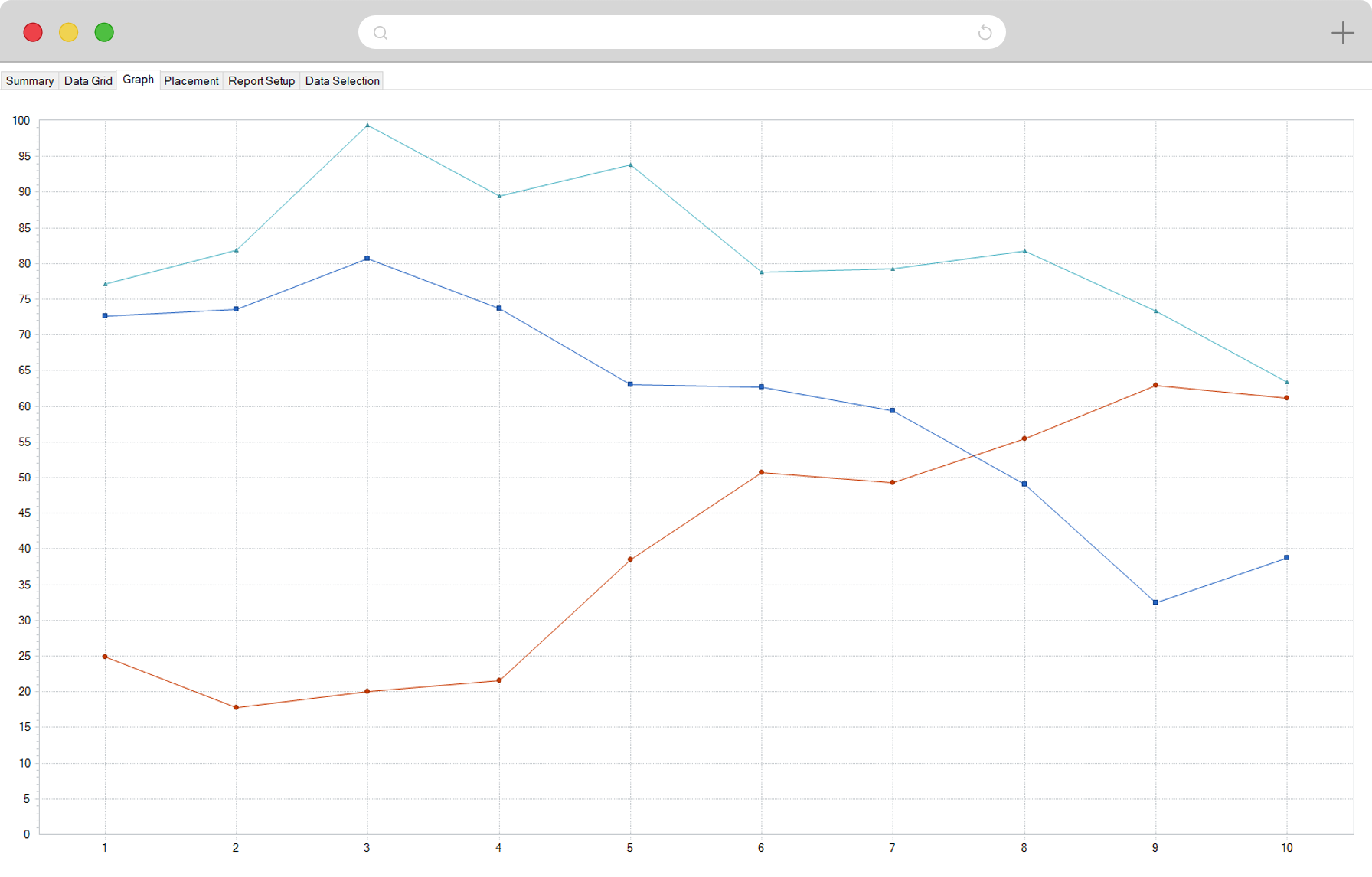The width and height of the screenshot is (1372, 877).
Task: Select the blue square marker at x=3
Action: pos(367,259)
